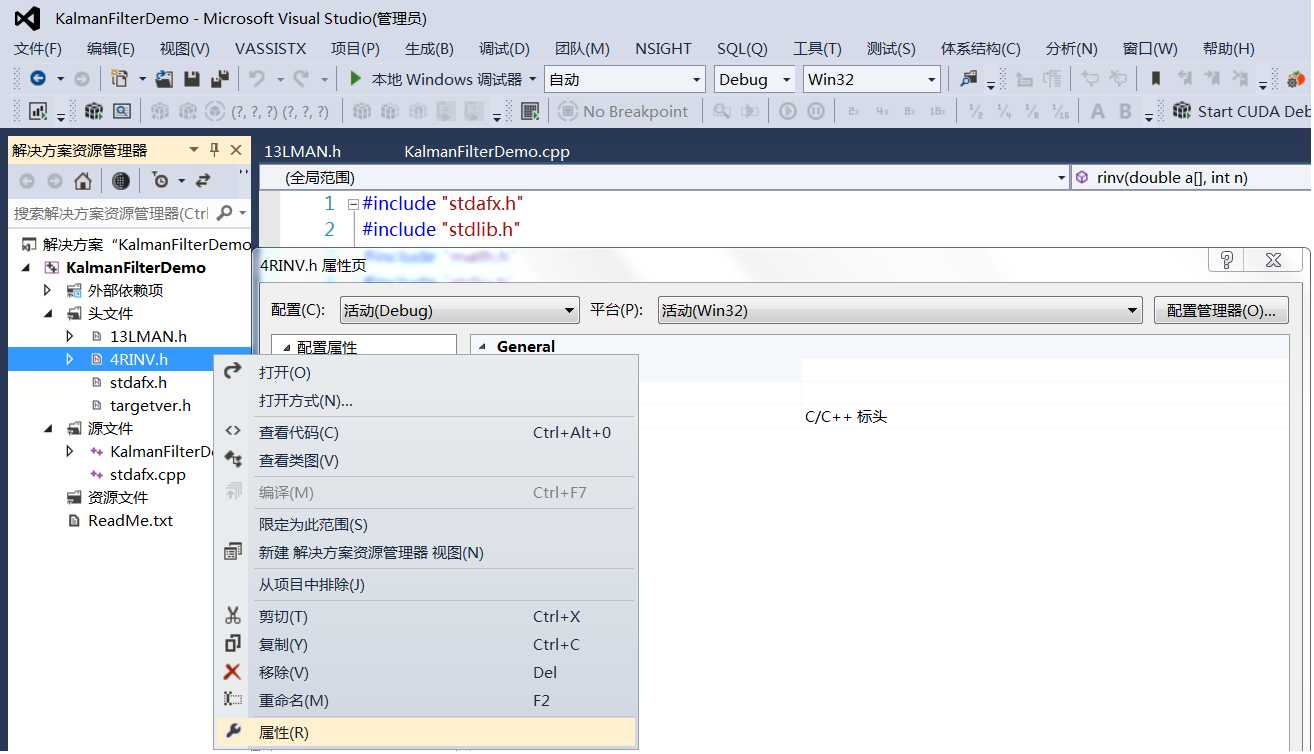Expand the 外部依赖项 node
Screen dimensions: 1314x754
[47, 290]
